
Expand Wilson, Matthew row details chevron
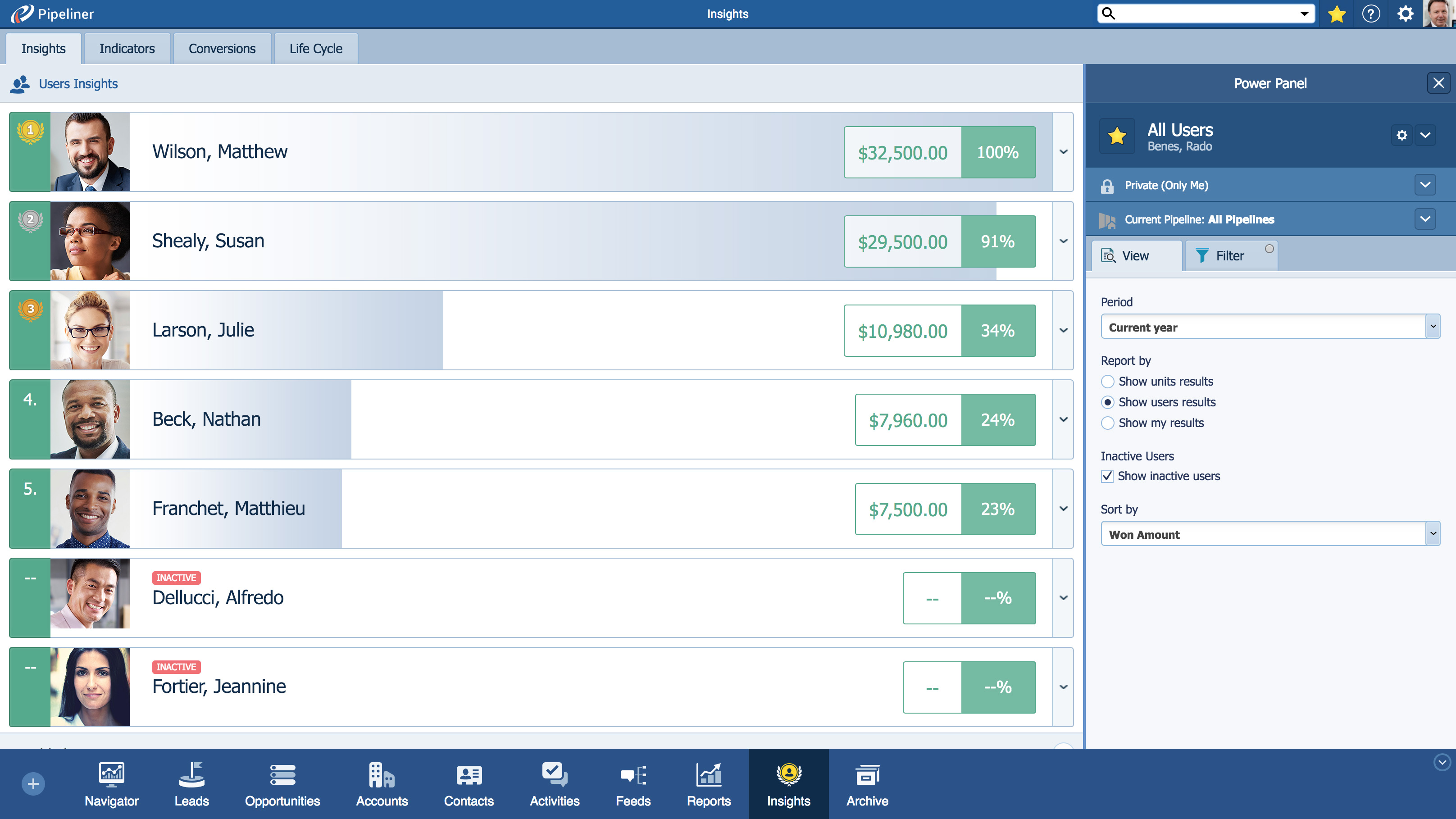(1063, 151)
